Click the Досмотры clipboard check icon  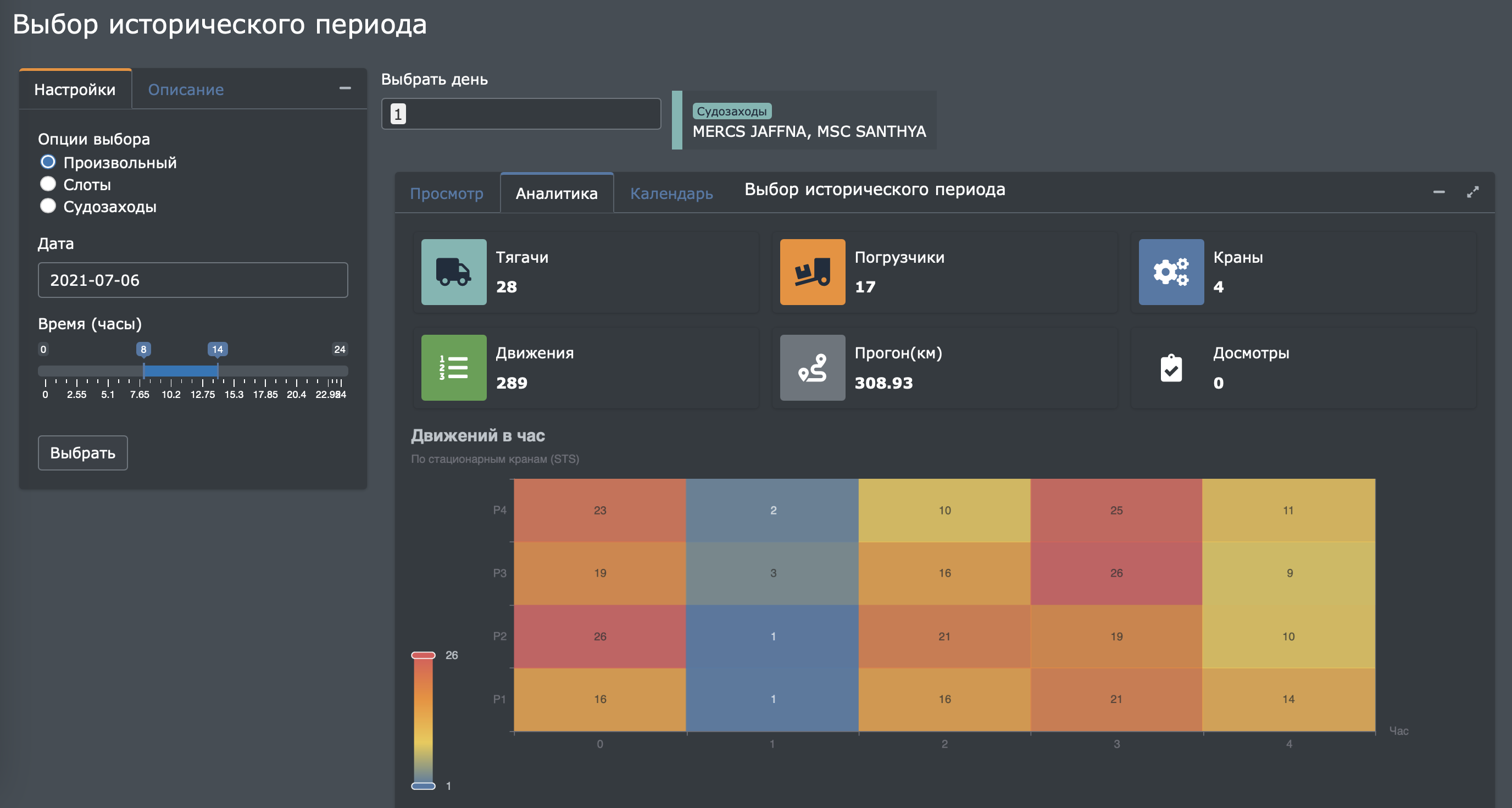tap(1170, 368)
